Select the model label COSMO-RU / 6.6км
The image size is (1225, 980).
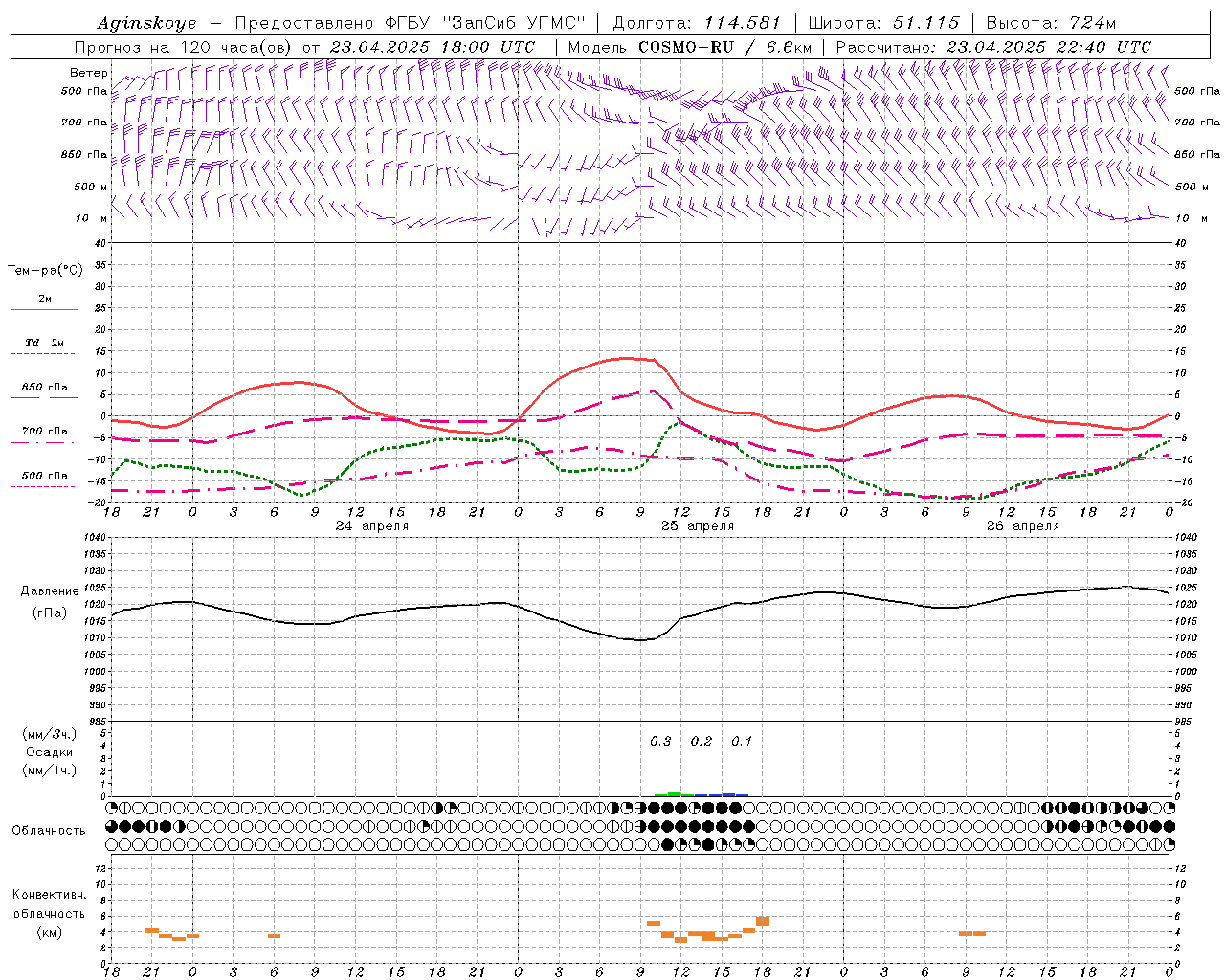[725, 47]
